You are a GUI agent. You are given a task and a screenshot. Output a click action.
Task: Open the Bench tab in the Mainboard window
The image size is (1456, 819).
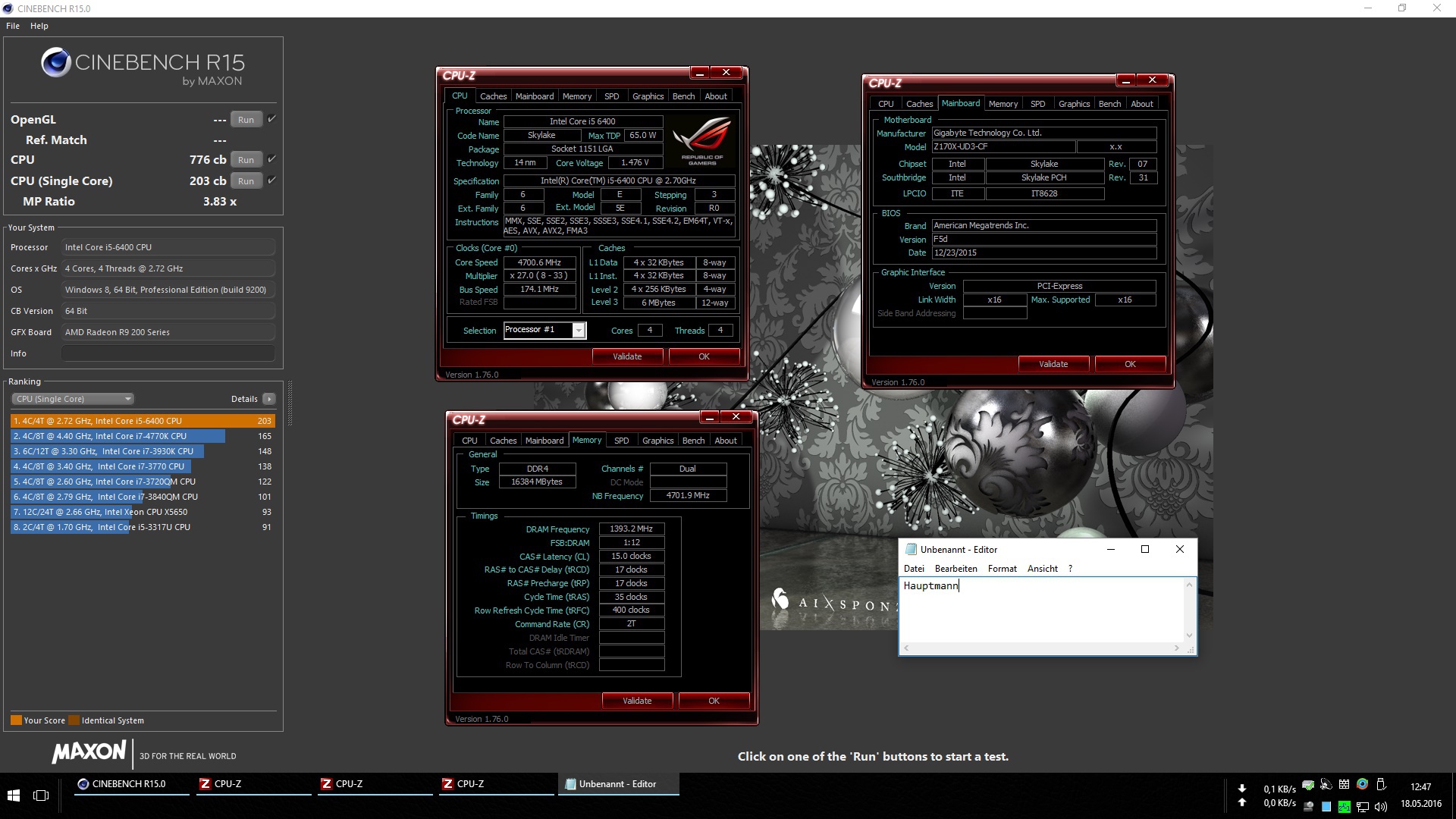(x=1109, y=104)
